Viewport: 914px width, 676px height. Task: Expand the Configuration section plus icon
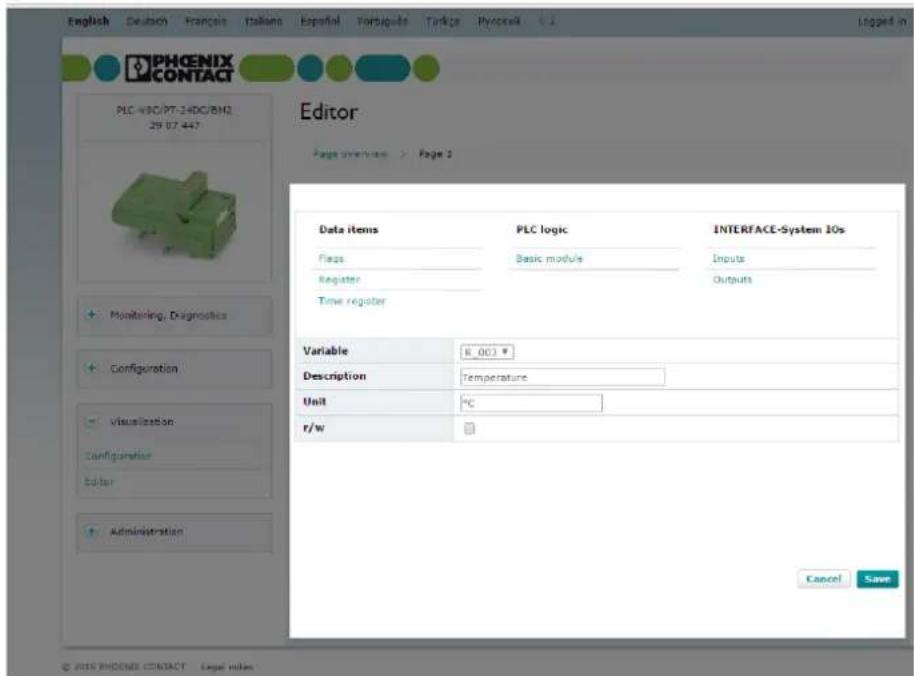click(x=91, y=368)
